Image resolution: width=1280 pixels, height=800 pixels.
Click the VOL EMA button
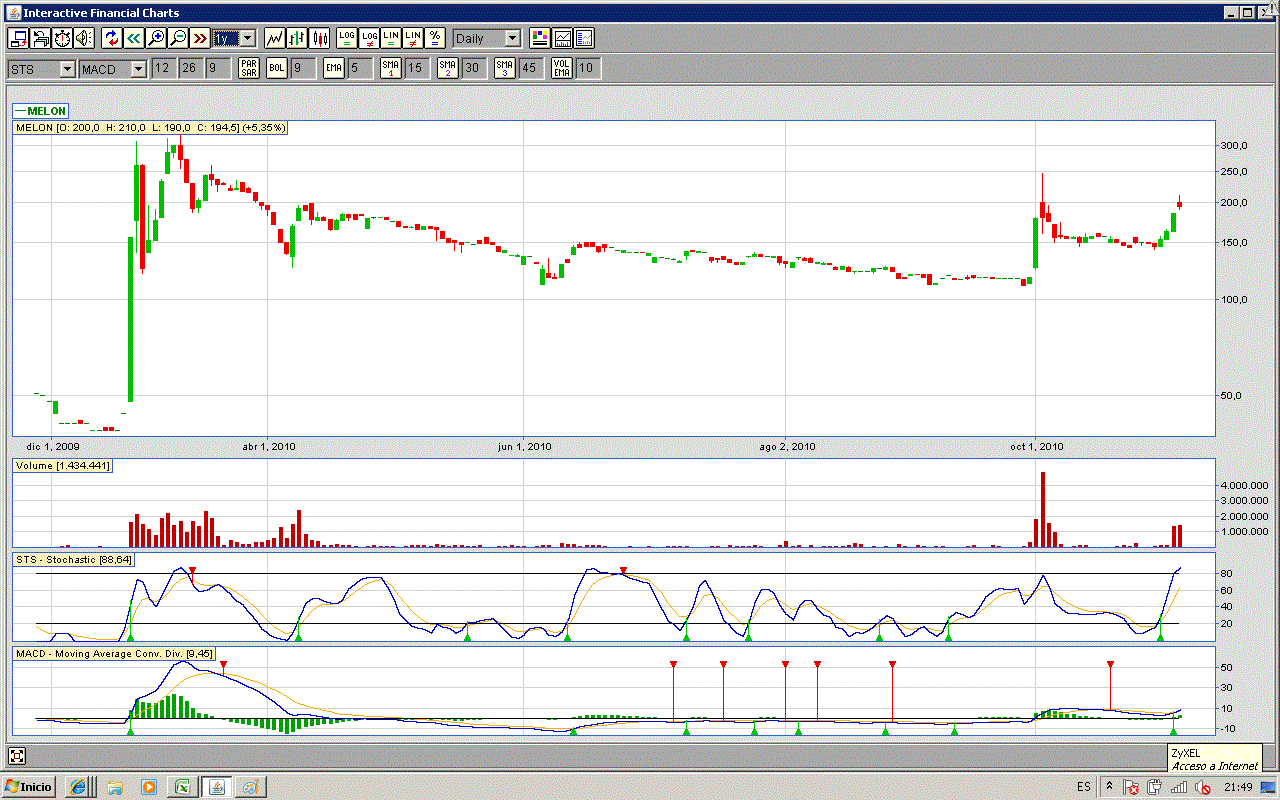[562, 68]
